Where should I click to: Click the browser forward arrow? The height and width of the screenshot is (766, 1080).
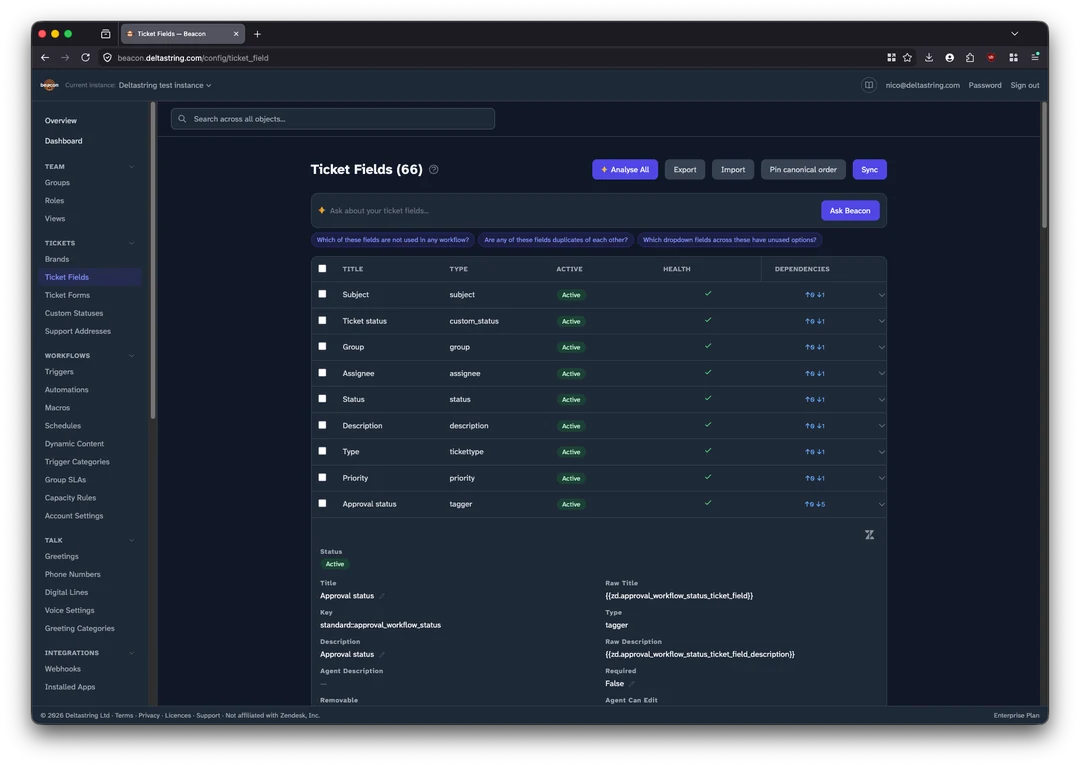(65, 58)
